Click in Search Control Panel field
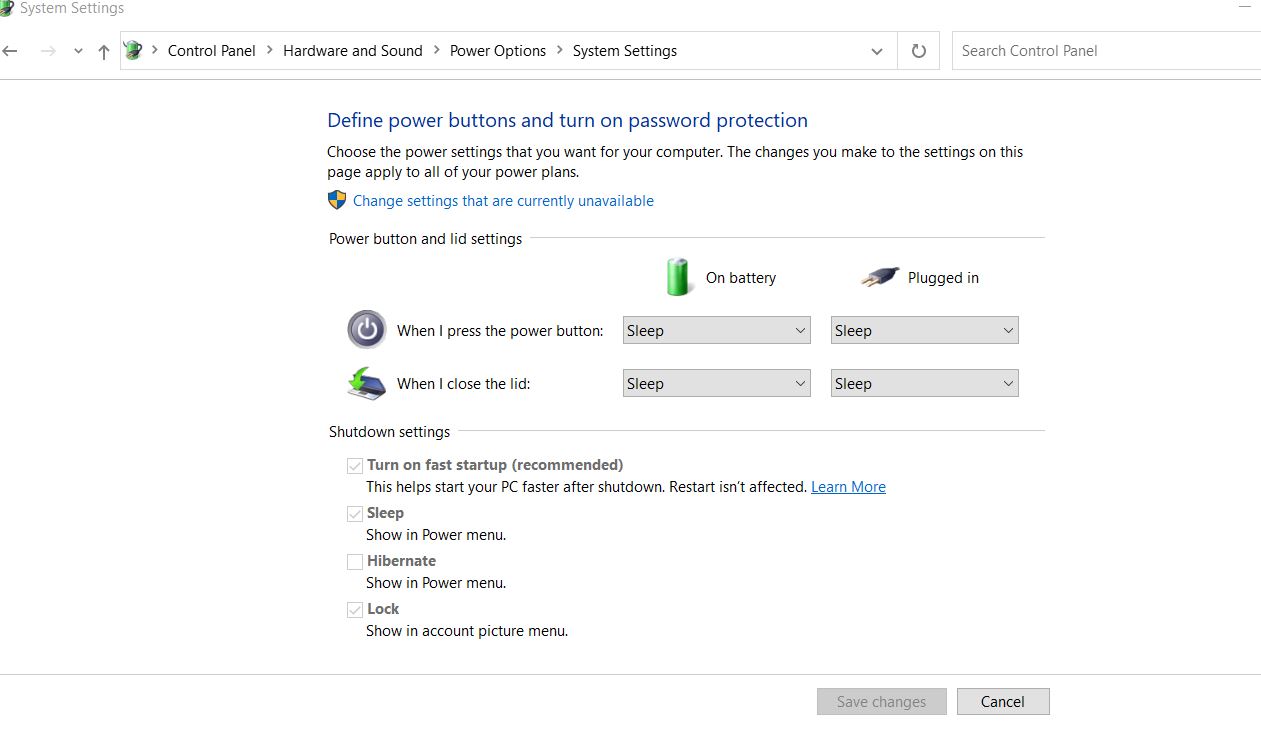 [1105, 51]
